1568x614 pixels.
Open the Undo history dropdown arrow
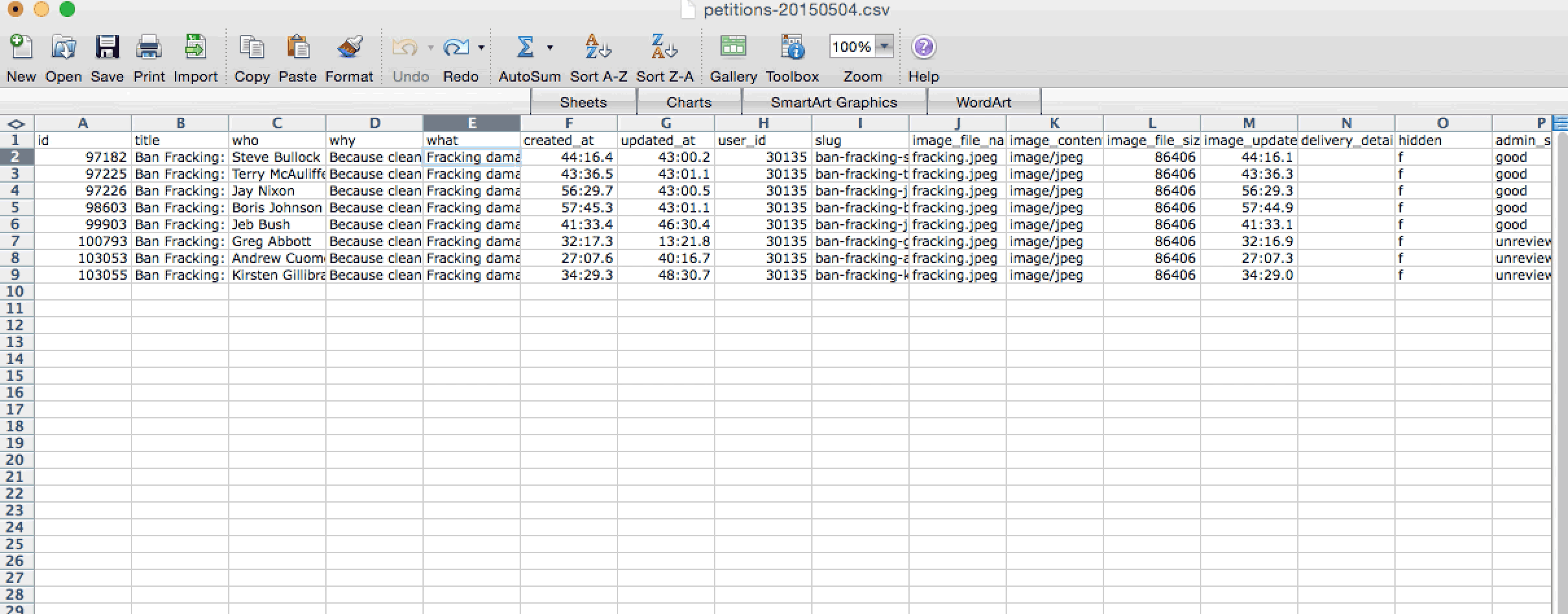430,47
